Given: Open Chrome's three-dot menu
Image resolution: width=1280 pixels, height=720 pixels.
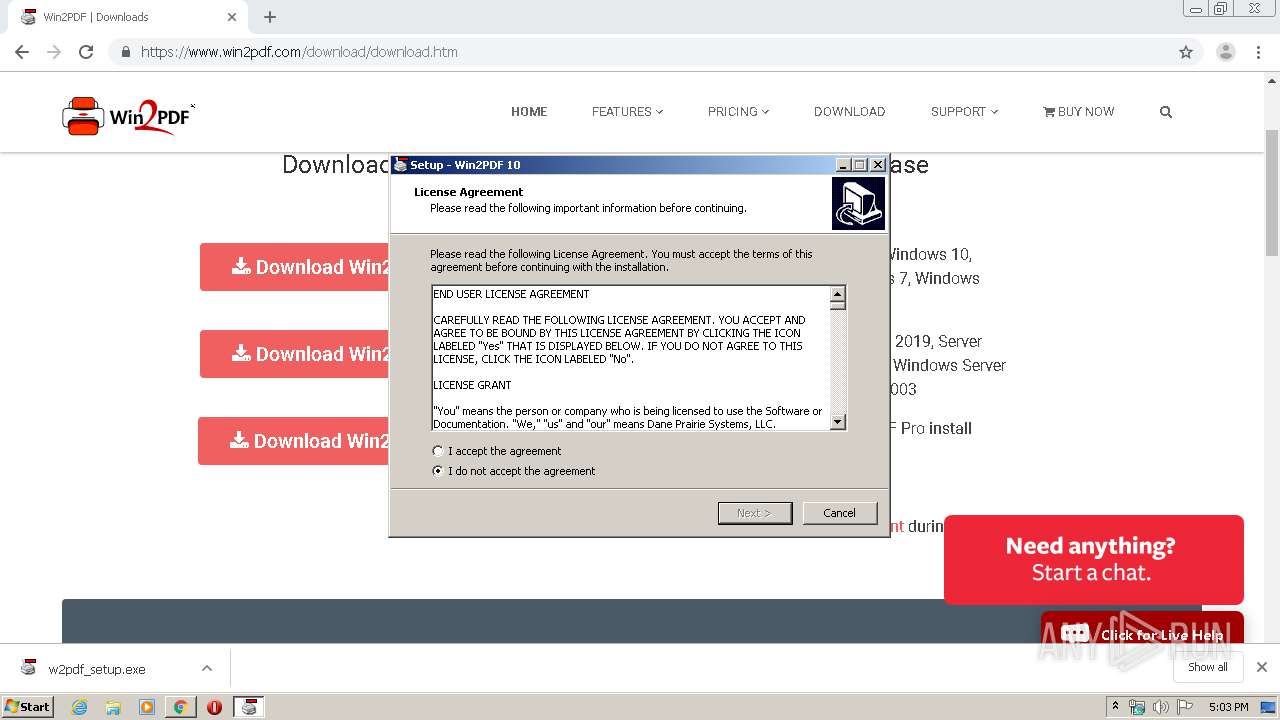Looking at the screenshot, I should pyautogui.click(x=1259, y=52).
